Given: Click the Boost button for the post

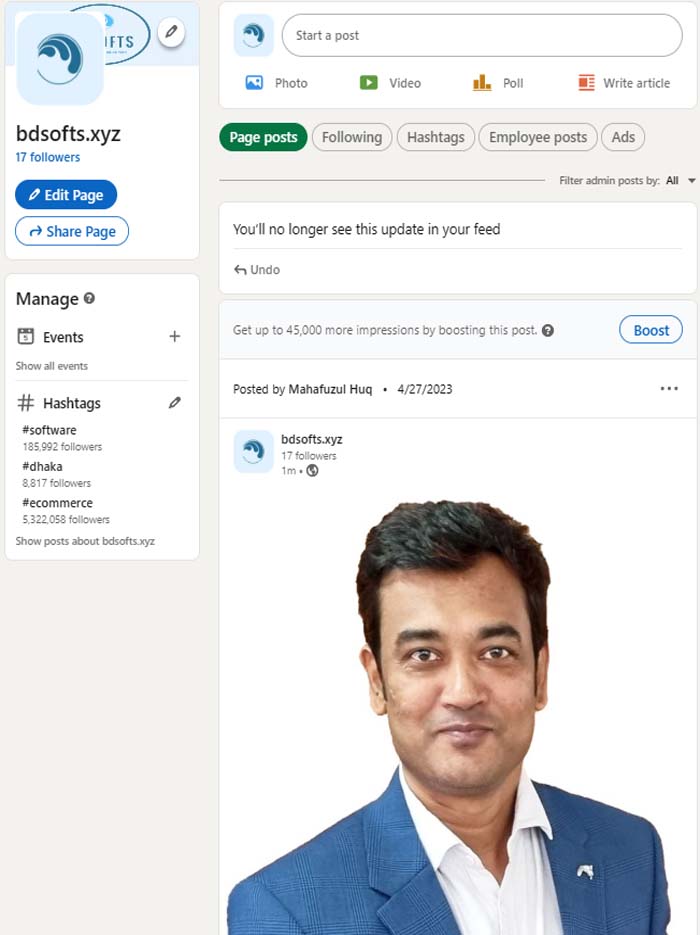Looking at the screenshot, I should tap(651, 329).
